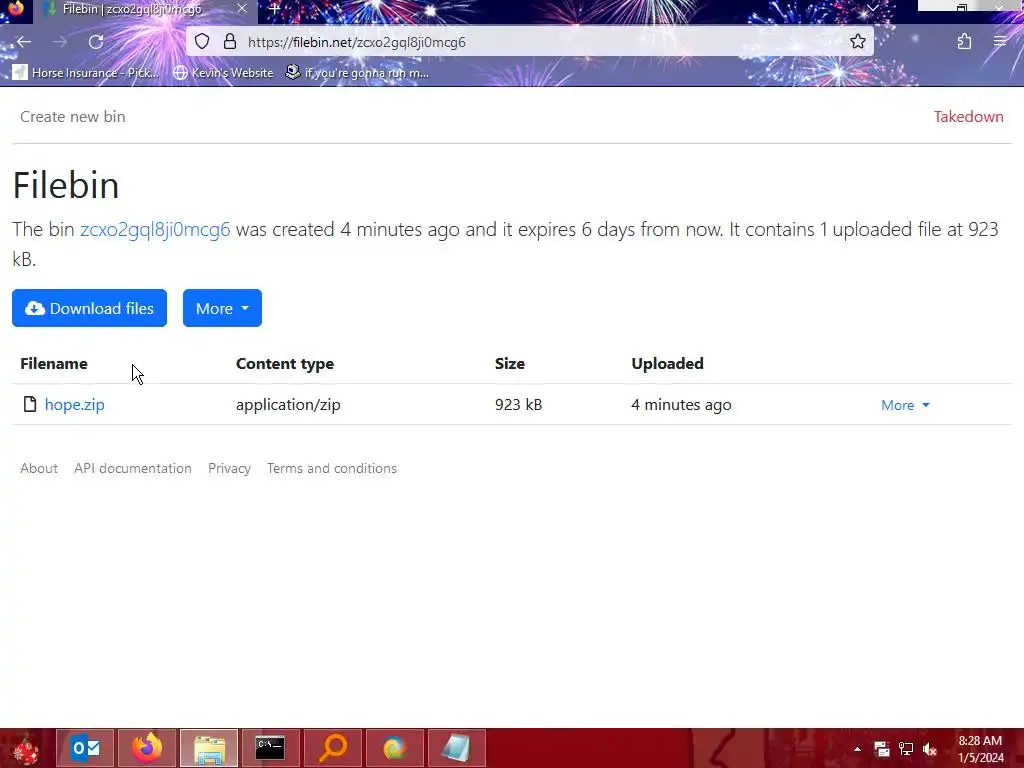Expand the blue More dropdown button
This screenshot has width=1024, height=768.
(222, 308)
